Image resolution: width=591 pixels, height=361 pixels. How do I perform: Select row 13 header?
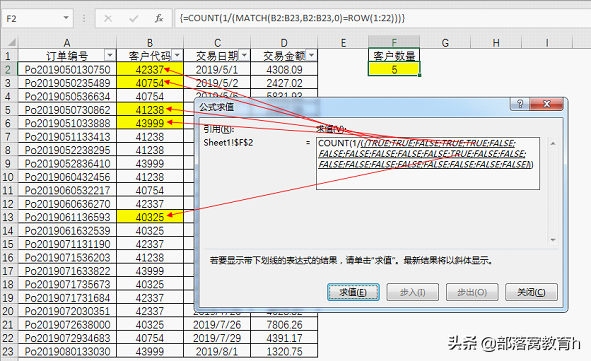tap(8, 217)
